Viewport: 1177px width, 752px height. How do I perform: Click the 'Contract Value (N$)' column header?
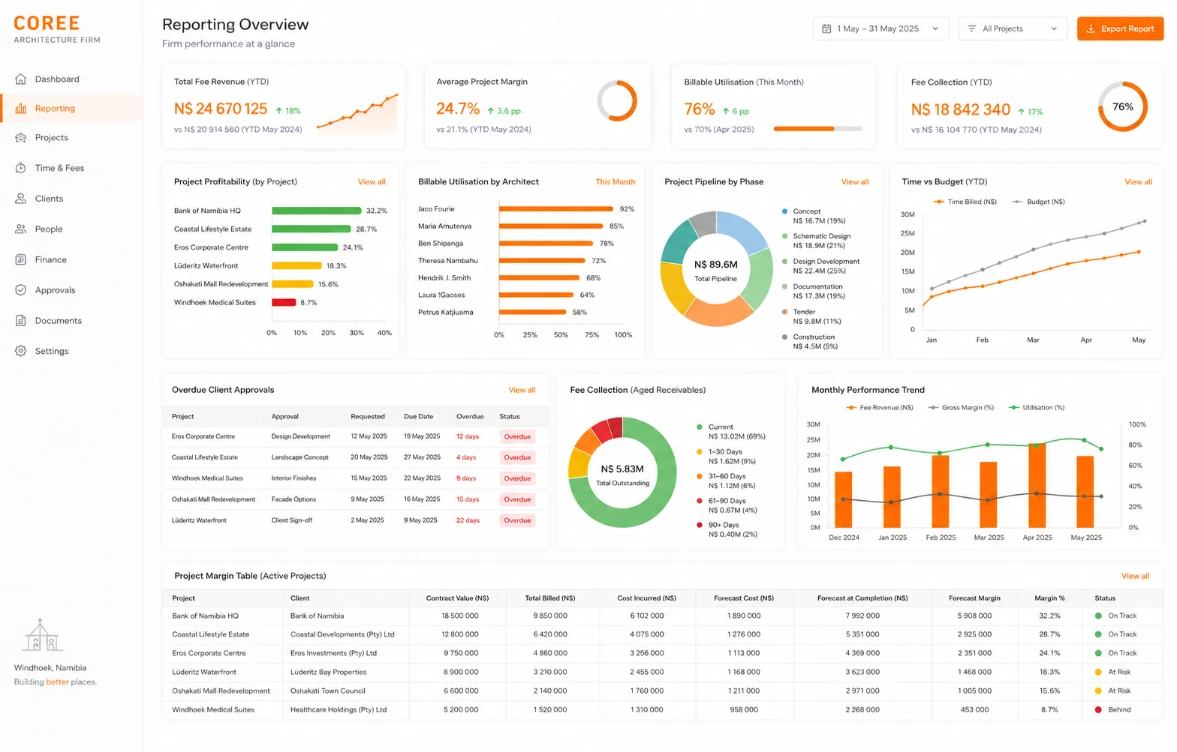[x=457, y=598]
